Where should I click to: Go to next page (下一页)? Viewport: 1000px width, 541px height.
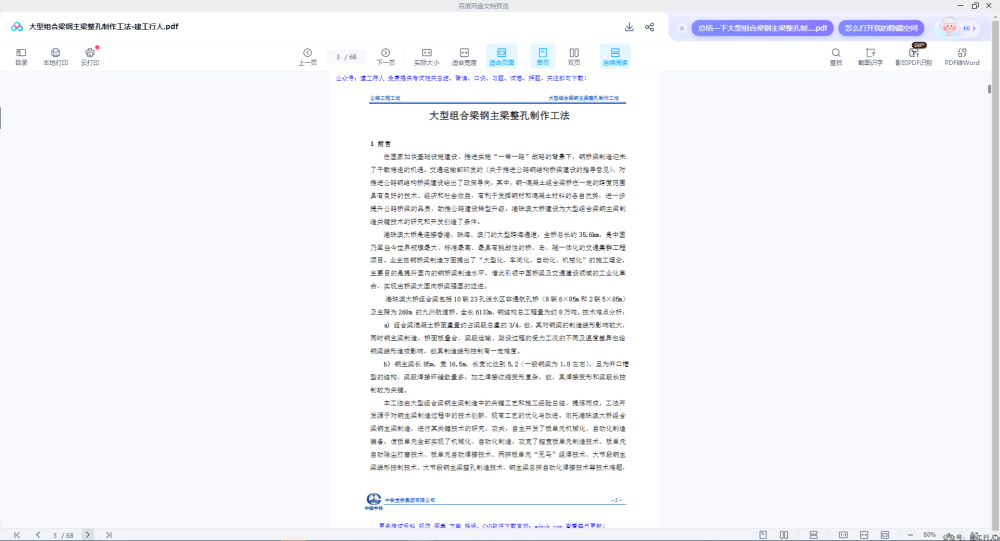click(385, 57)
